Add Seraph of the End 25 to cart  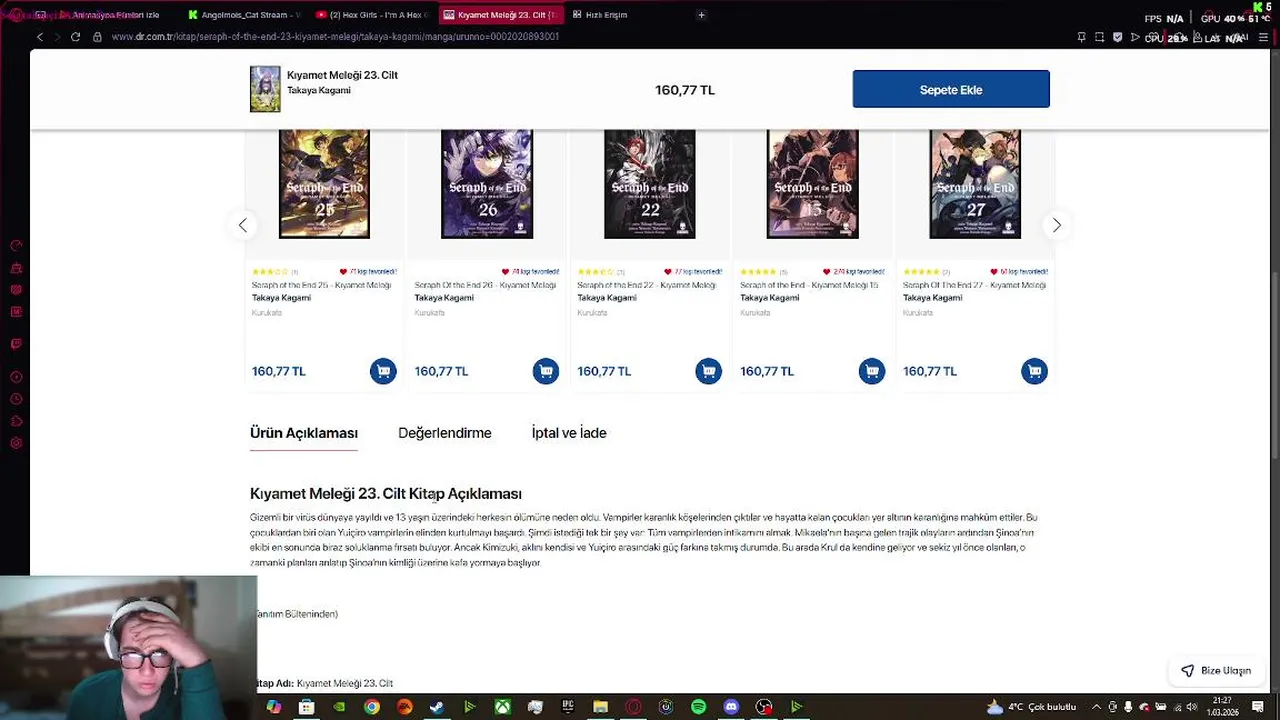383,371
